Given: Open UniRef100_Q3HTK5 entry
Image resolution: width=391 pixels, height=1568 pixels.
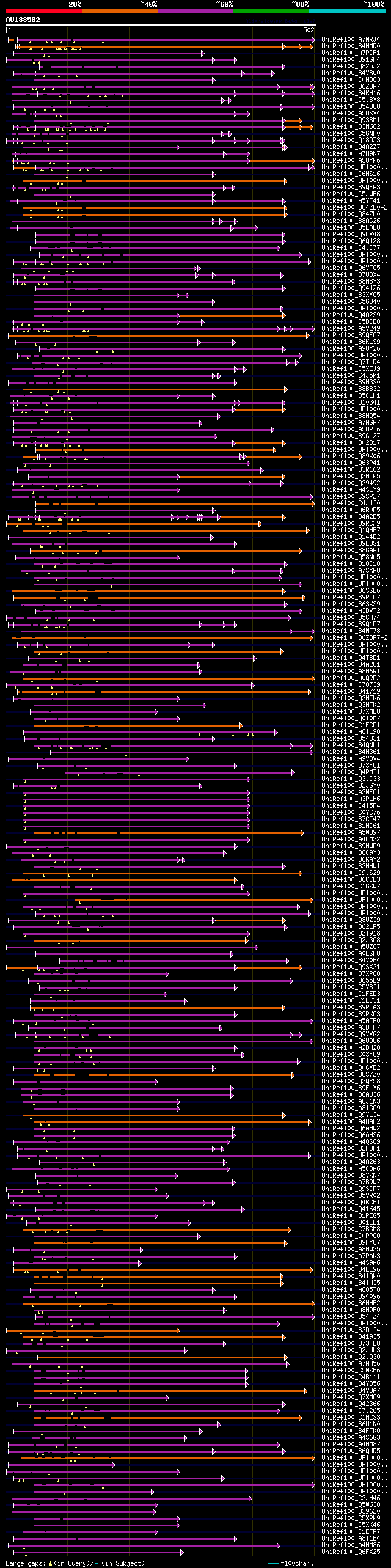Looking at the screenshot, I should 351,477.
